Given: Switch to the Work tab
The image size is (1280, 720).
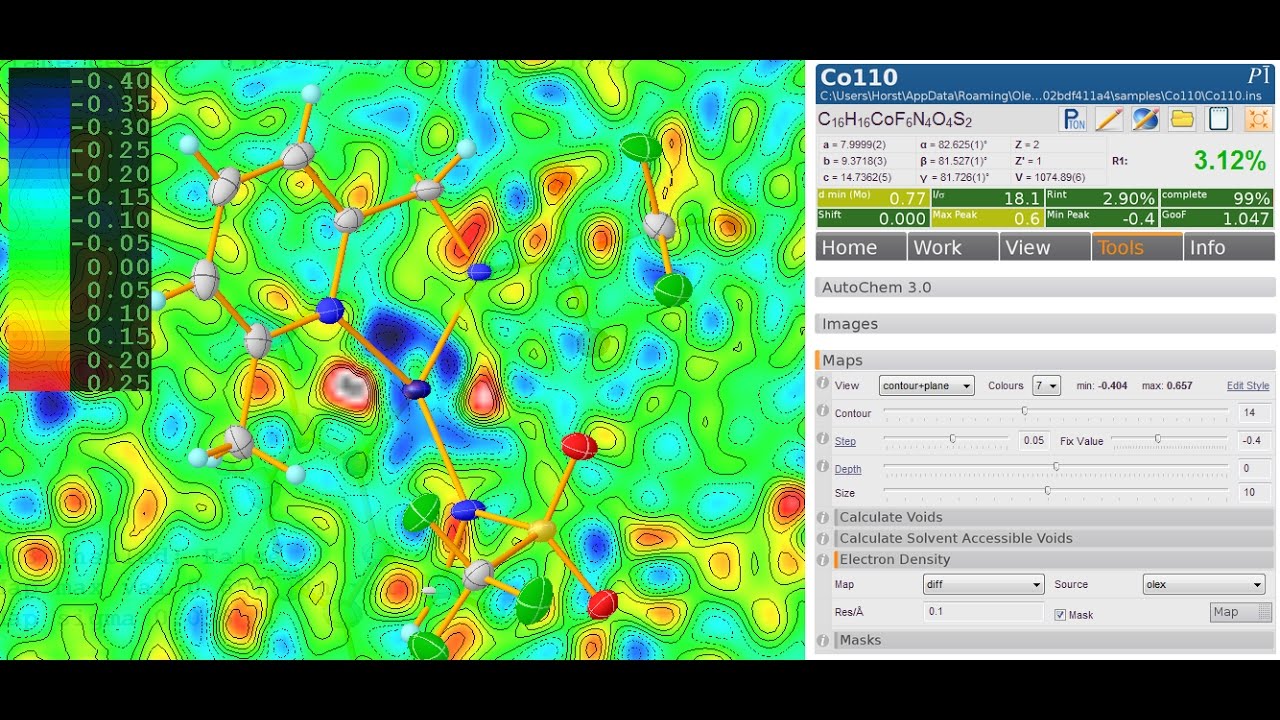Looking at the screenshot, I should [953, 247].
